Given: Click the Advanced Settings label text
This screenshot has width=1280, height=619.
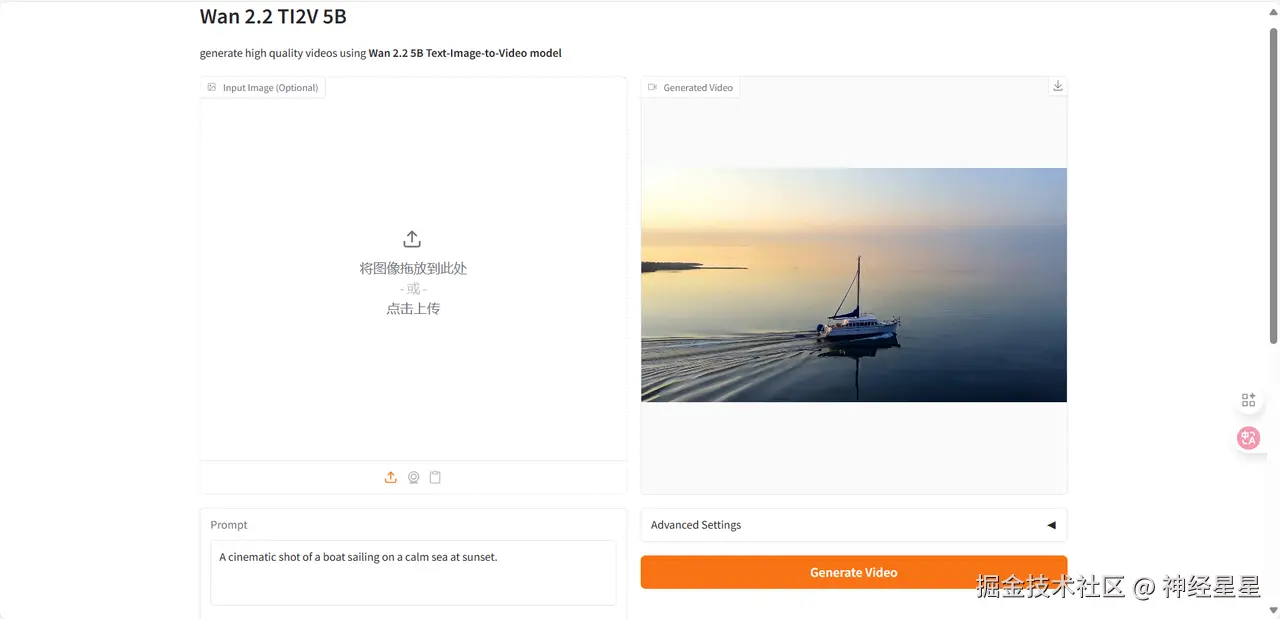Looking at the screenshot, I should pos(696,525).
